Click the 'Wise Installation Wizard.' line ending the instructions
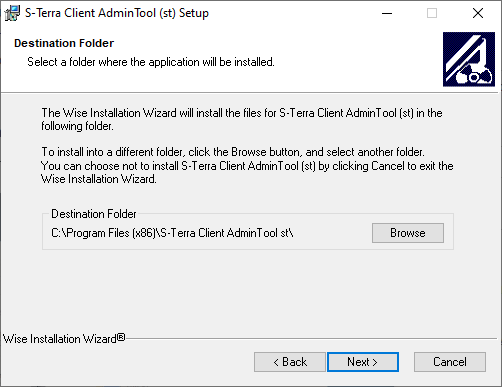This screenshot has height=387, width=502. tap(99, 179)
